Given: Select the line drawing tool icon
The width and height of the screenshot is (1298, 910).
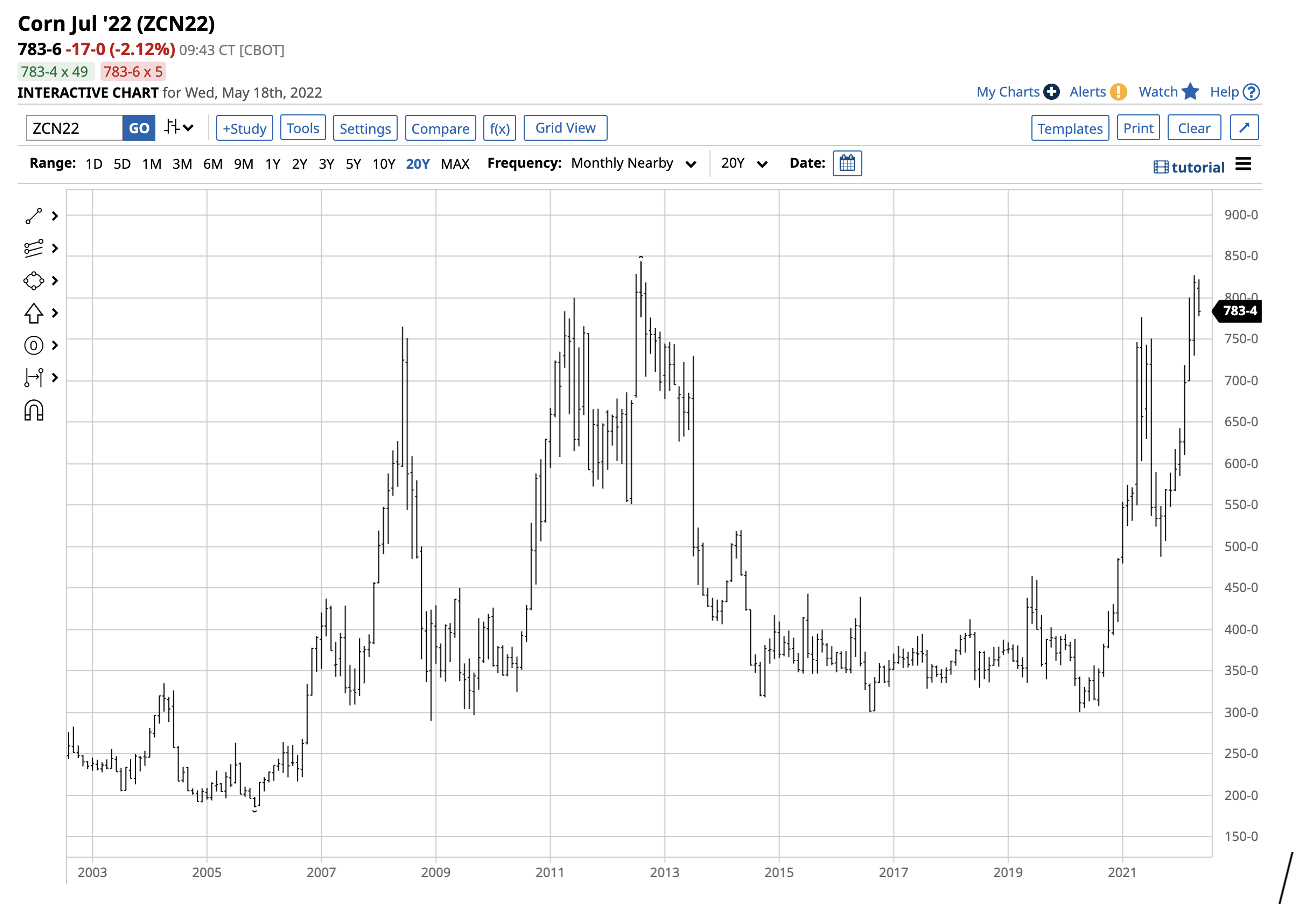Looking at the screenshot, I should (x=34, y=215).
